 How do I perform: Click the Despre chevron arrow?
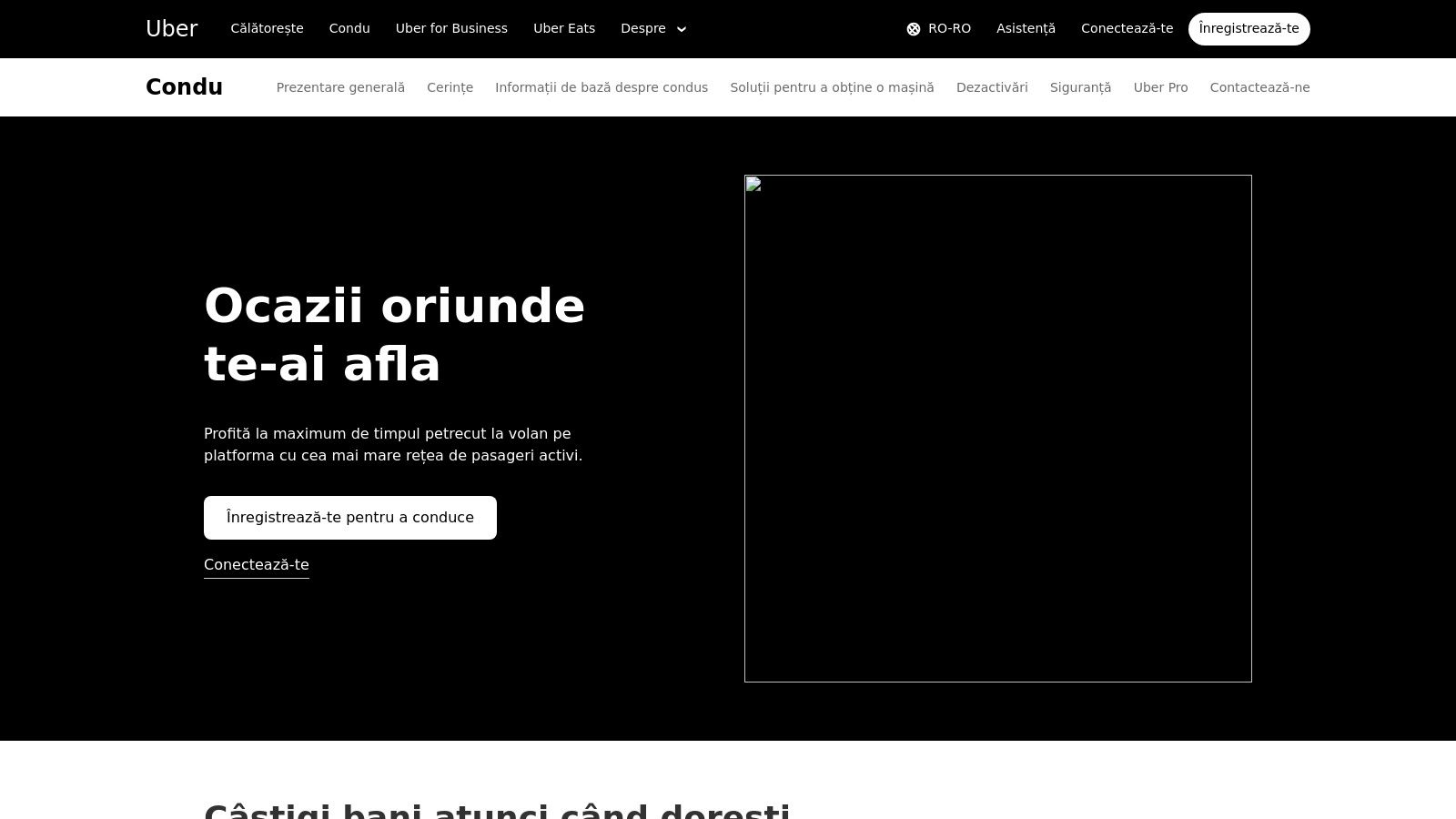(x=682, y=29)
